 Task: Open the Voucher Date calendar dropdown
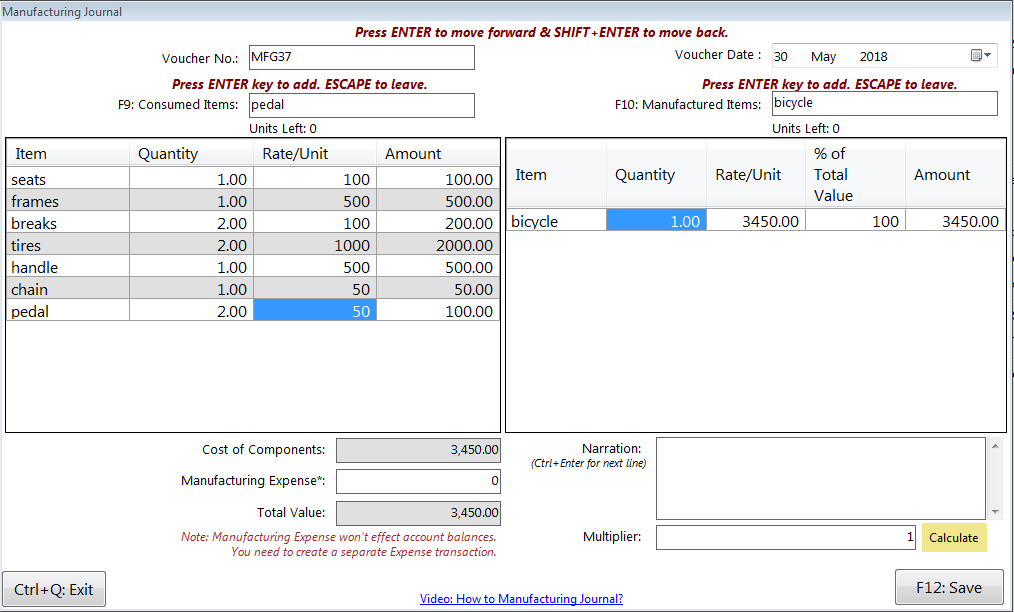coord(981,56)
